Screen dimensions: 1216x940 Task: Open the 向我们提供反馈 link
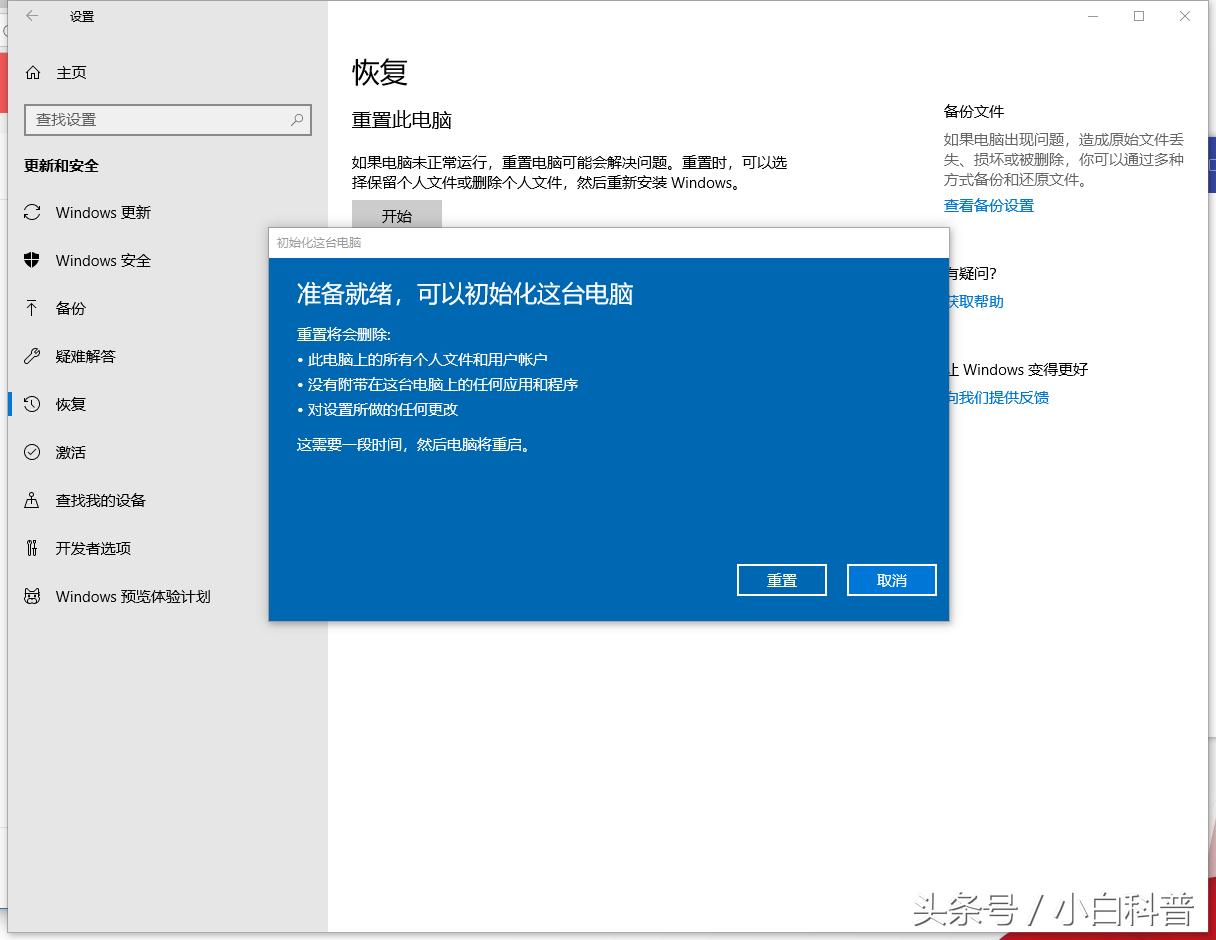998,397
